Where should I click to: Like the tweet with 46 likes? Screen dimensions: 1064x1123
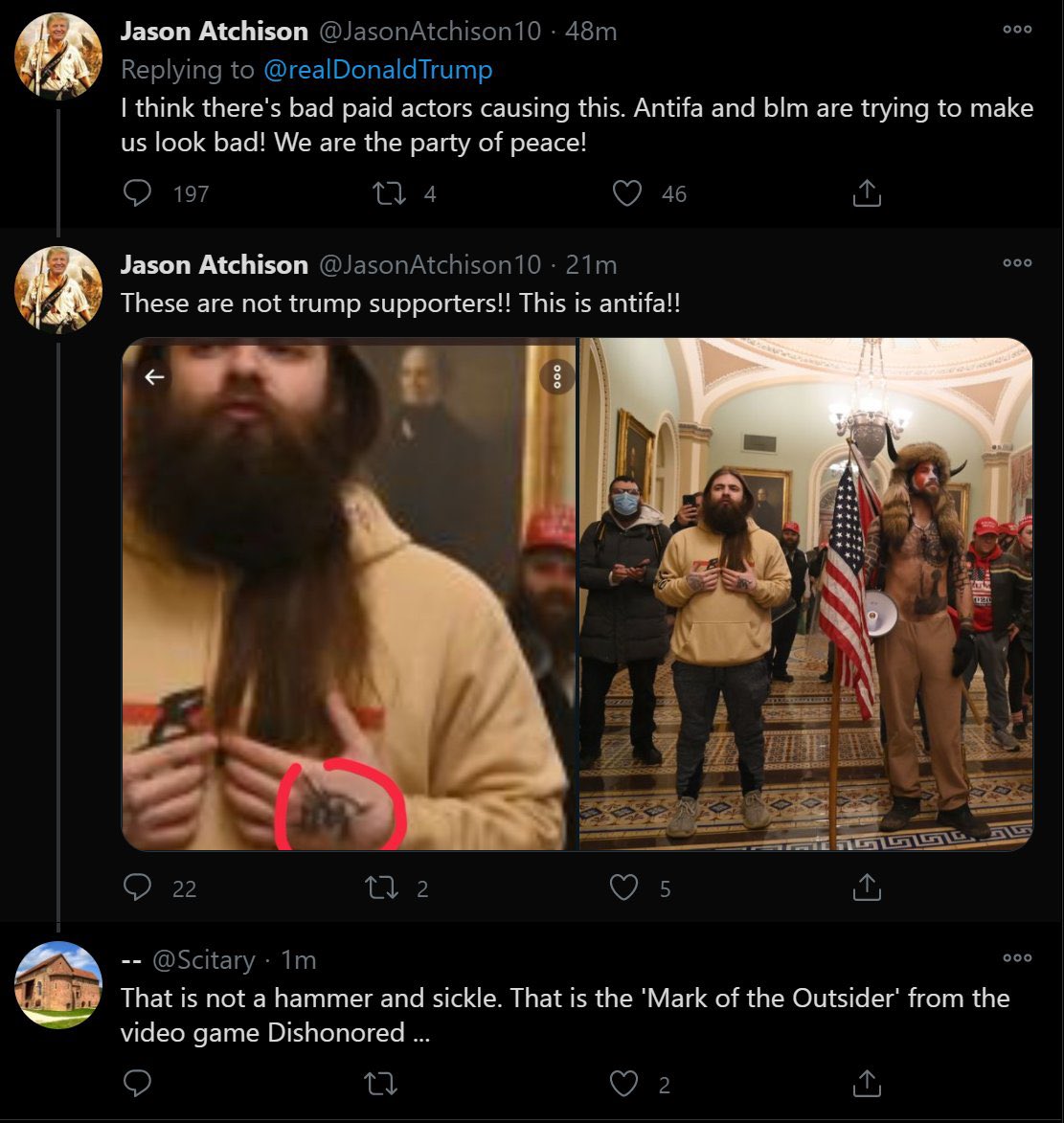click(x=626, y=194)
